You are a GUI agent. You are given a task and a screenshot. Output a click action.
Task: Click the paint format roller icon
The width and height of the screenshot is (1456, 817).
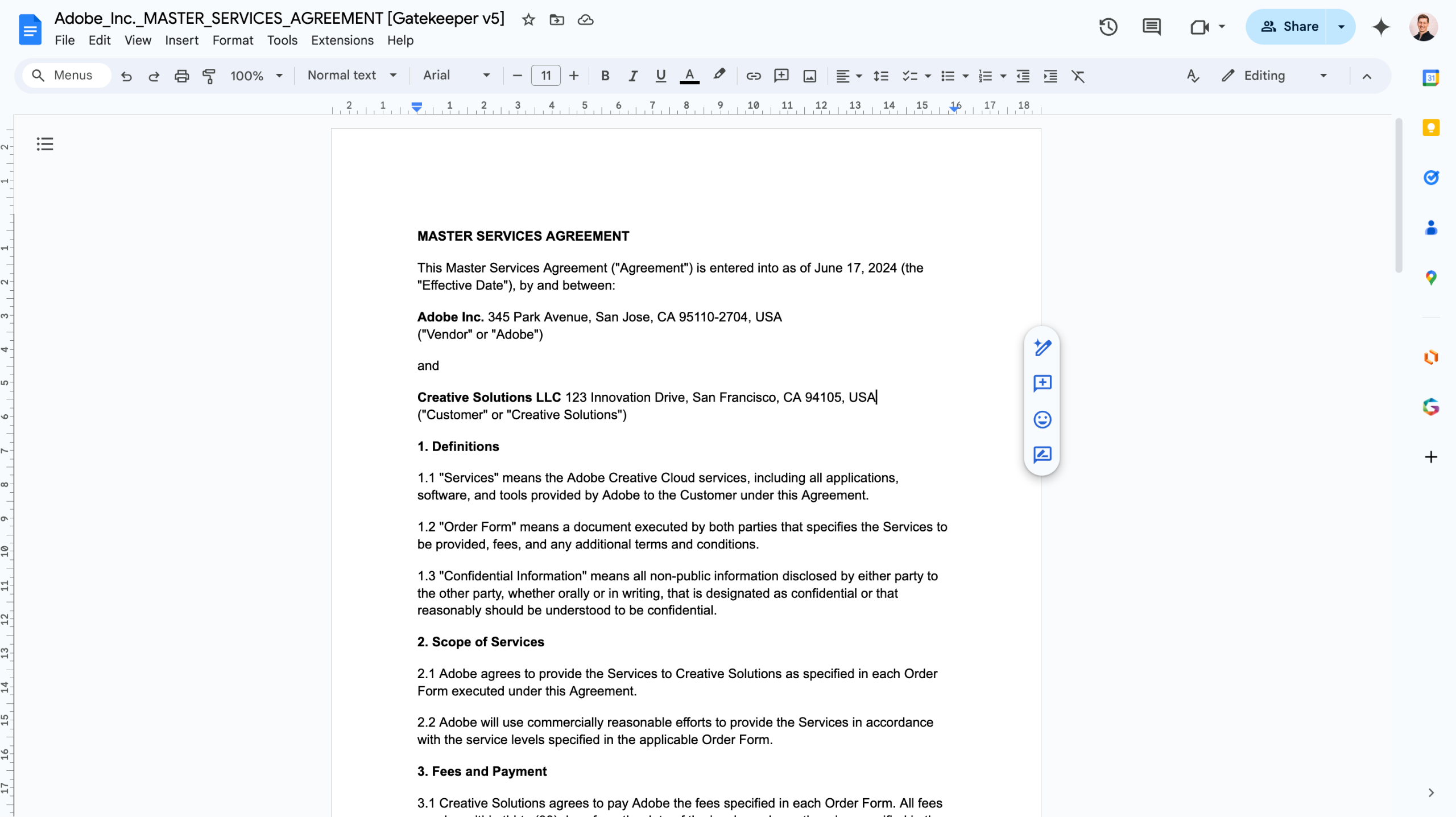(209, 76)
